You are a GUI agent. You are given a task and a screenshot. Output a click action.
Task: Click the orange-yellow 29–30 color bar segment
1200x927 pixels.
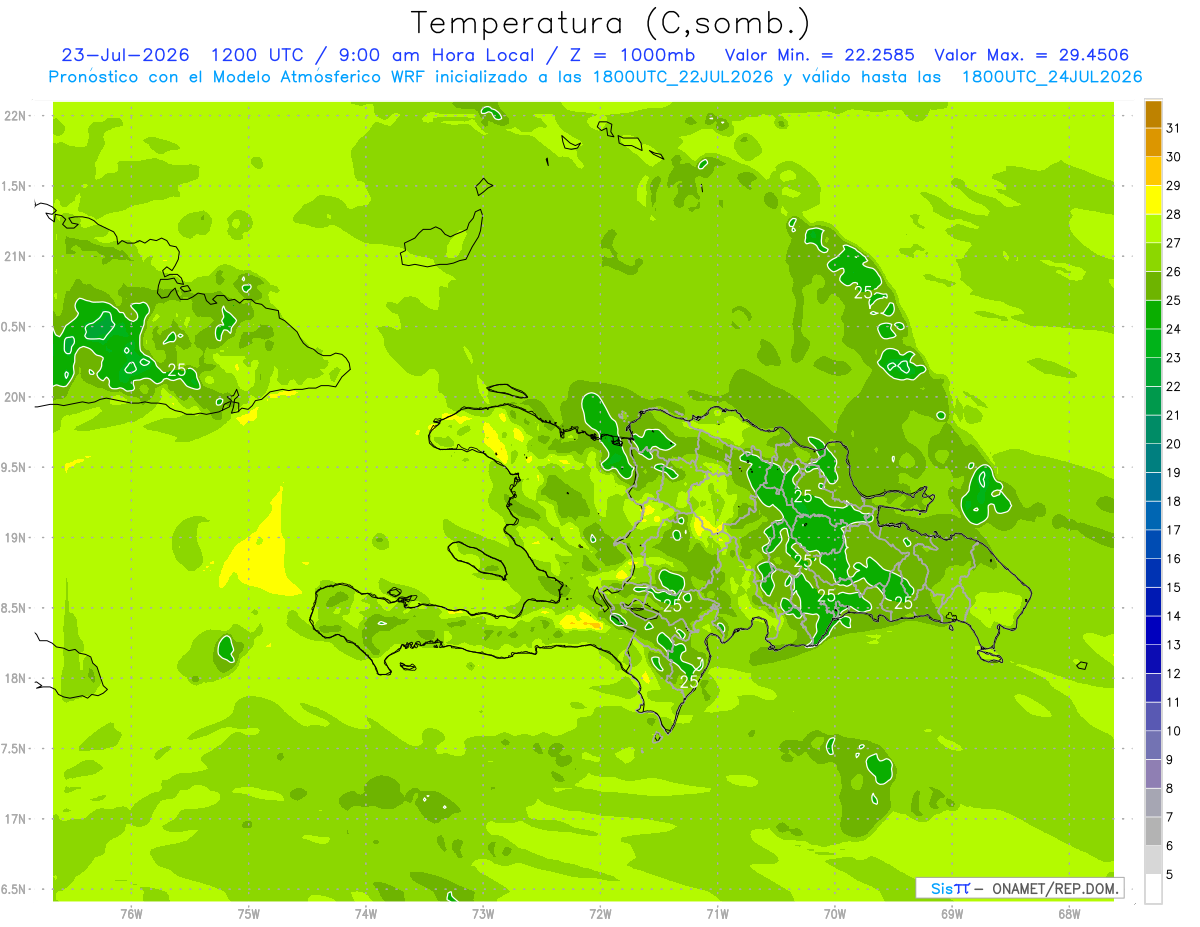tap(1153, 171)
